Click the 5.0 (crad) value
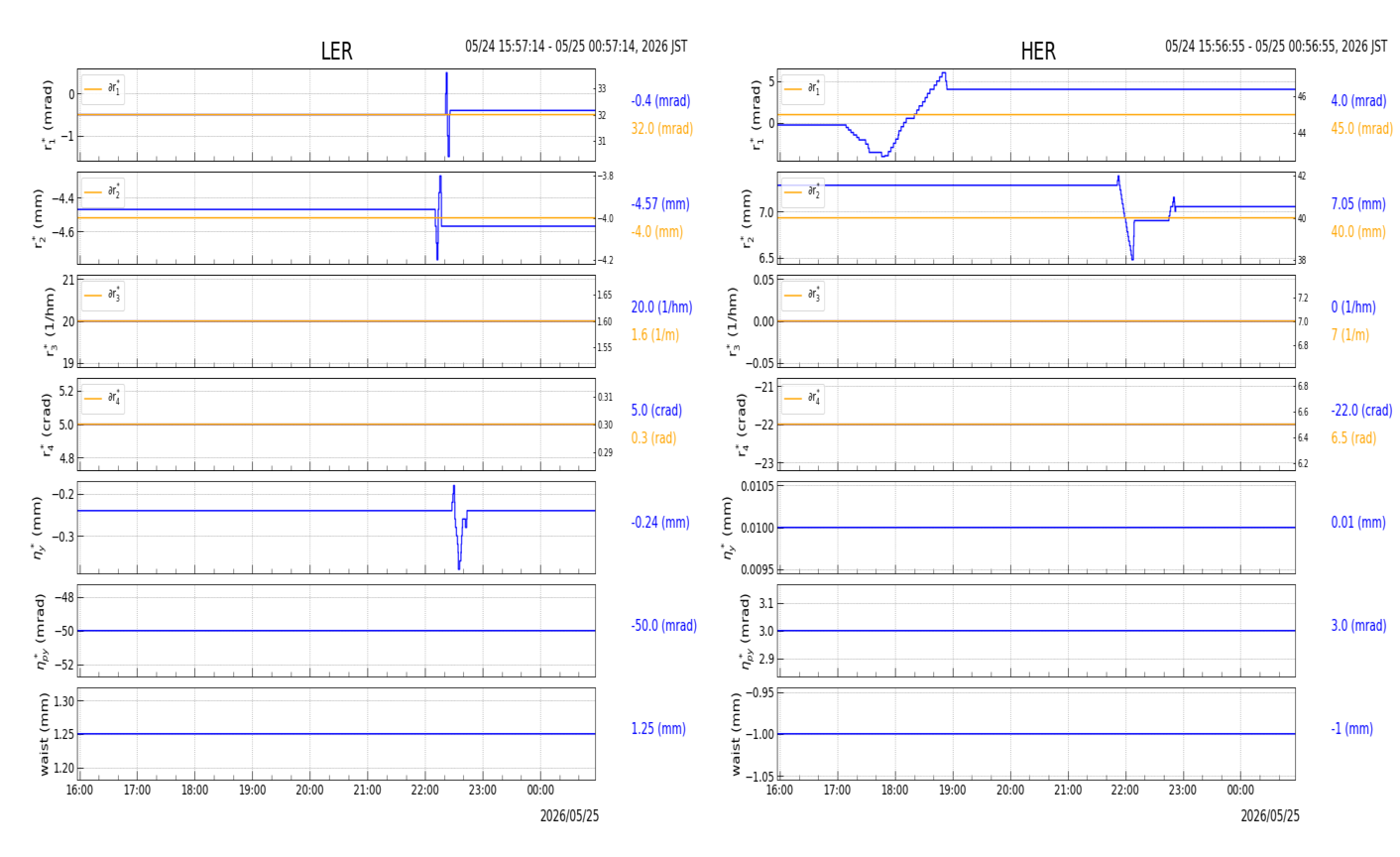1400x857 pixels. 658,410
